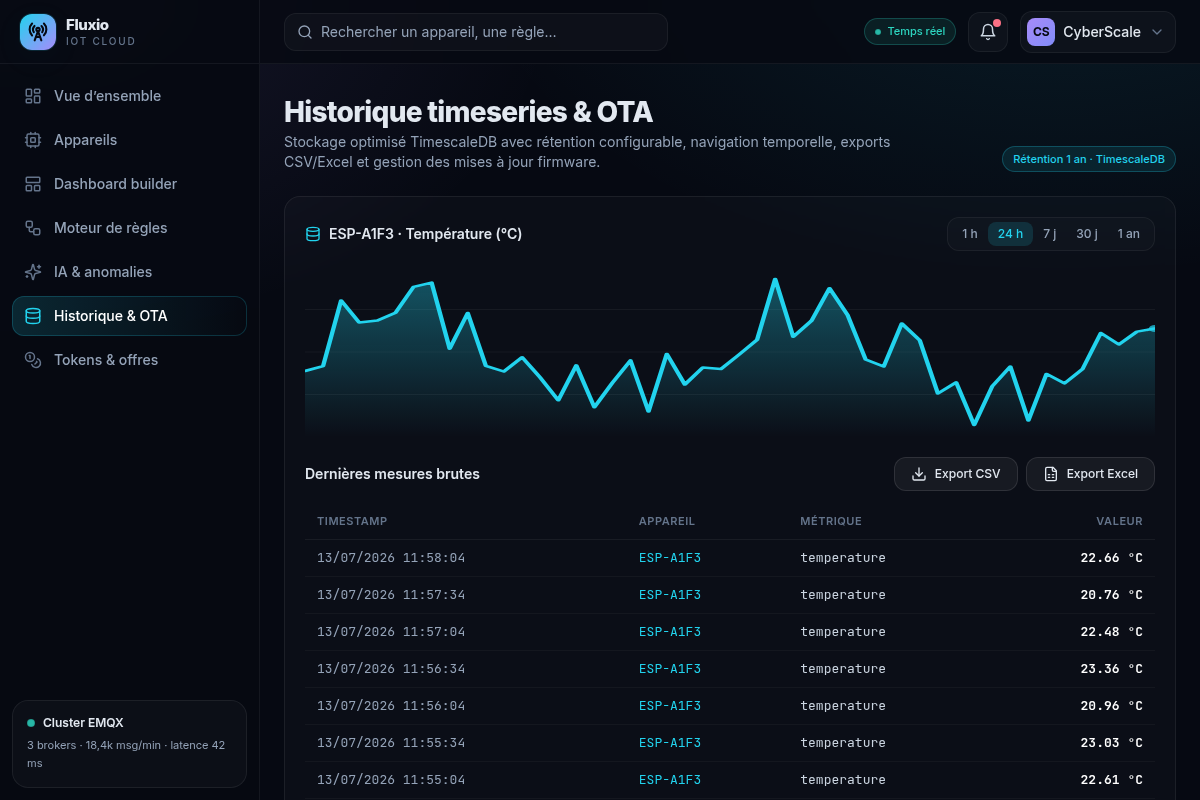
Task: Click the value 20.76 °C
Action: pyautogui.click(x=1111, y=595)
